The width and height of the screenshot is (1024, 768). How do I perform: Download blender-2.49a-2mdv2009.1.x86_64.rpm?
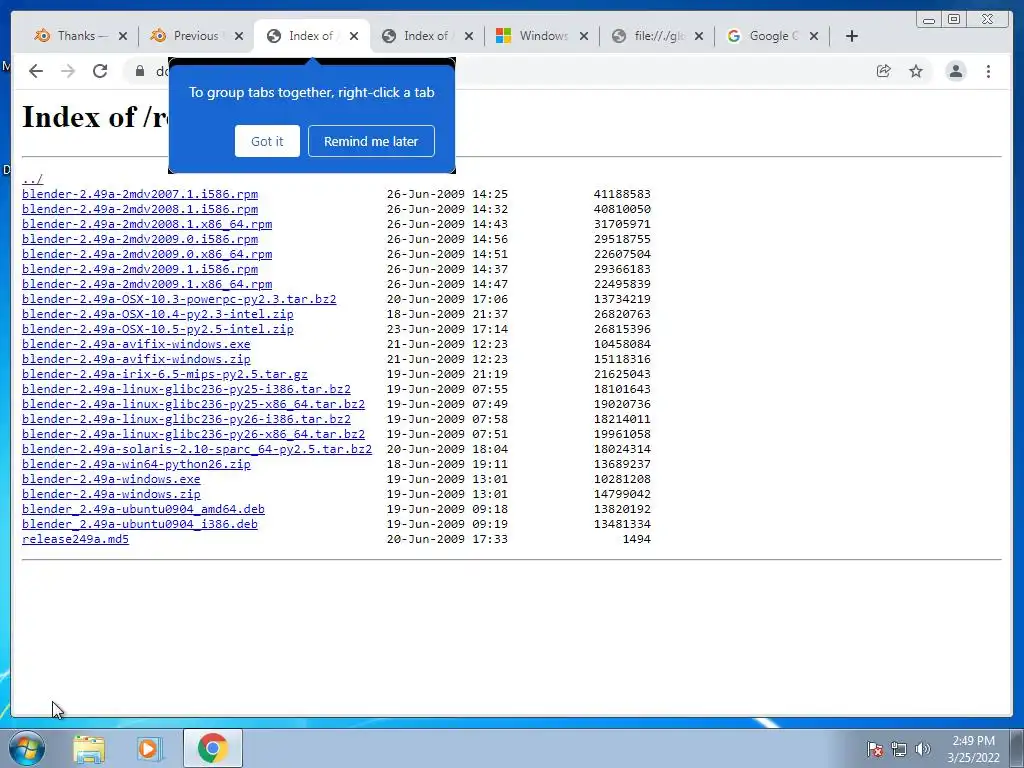(147, 284)
